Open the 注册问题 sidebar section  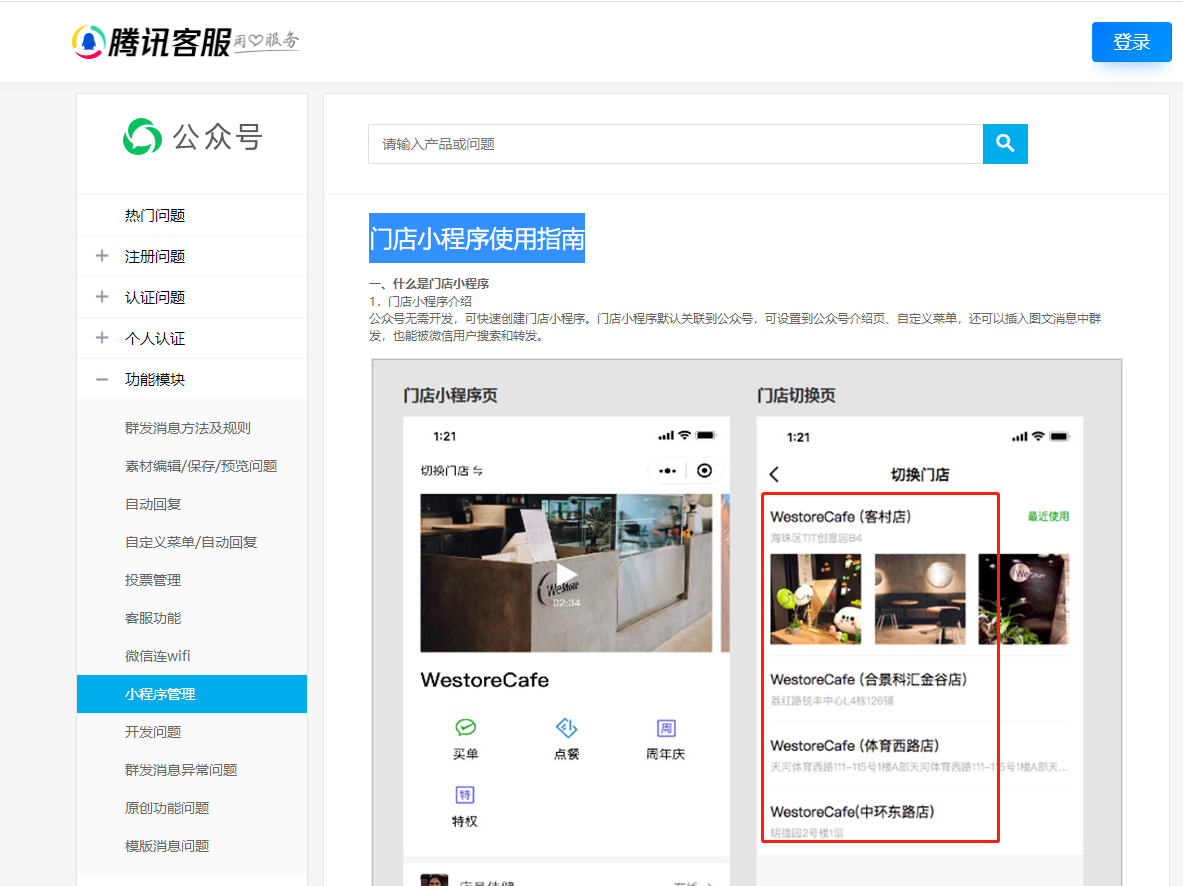[x=155, y=257]
